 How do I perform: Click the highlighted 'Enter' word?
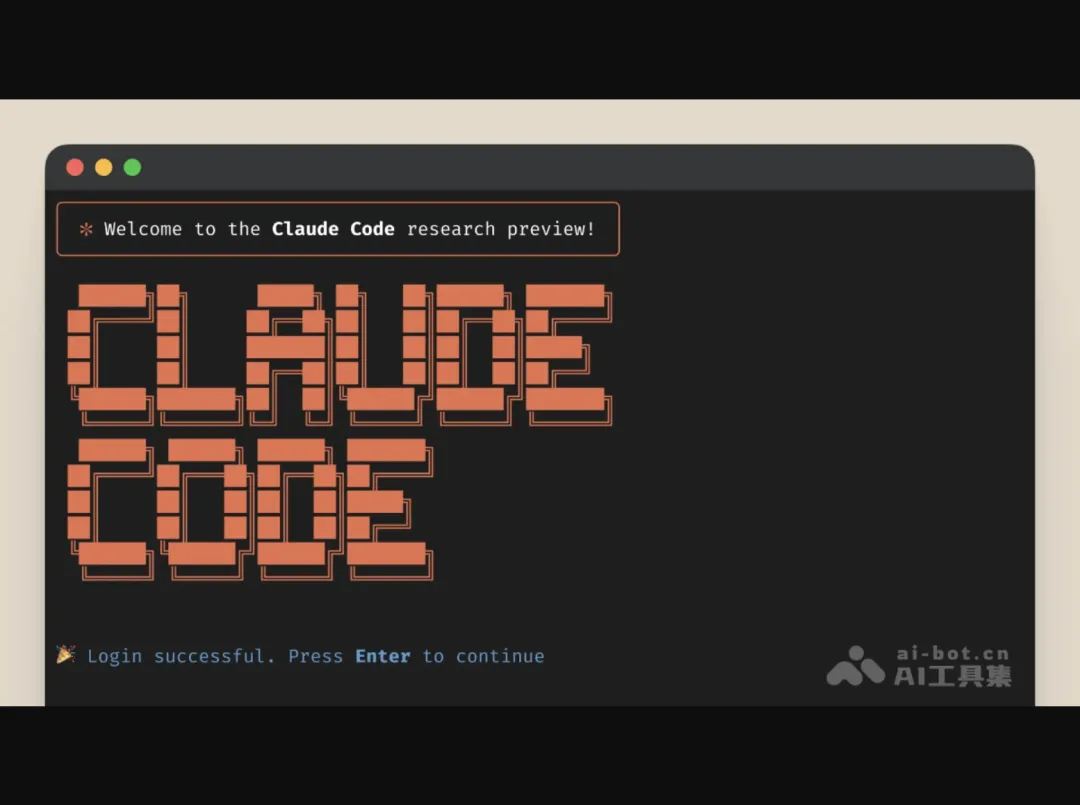(x=383, y=656)
